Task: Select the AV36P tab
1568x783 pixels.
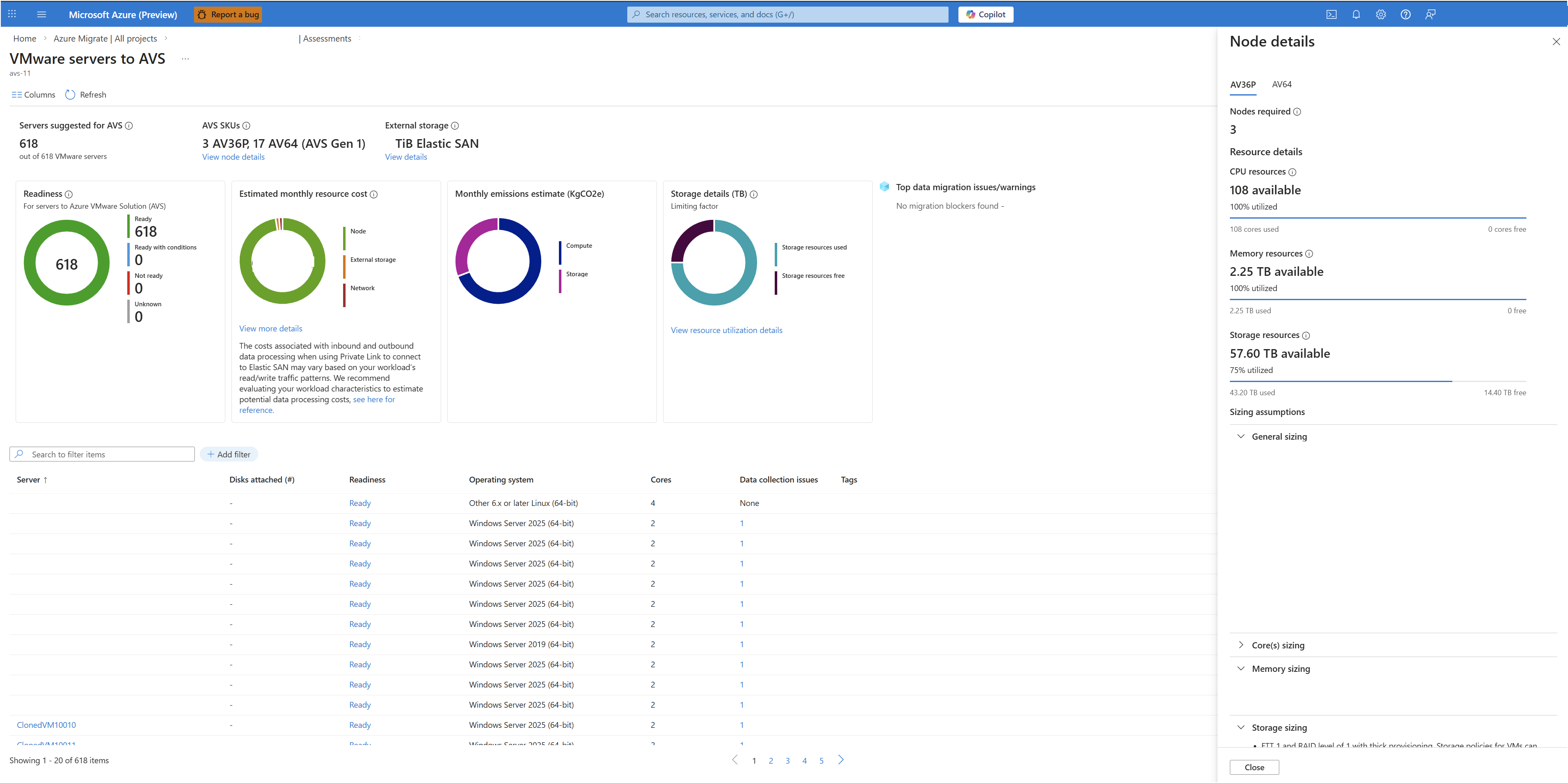Action: point(1242,84)
